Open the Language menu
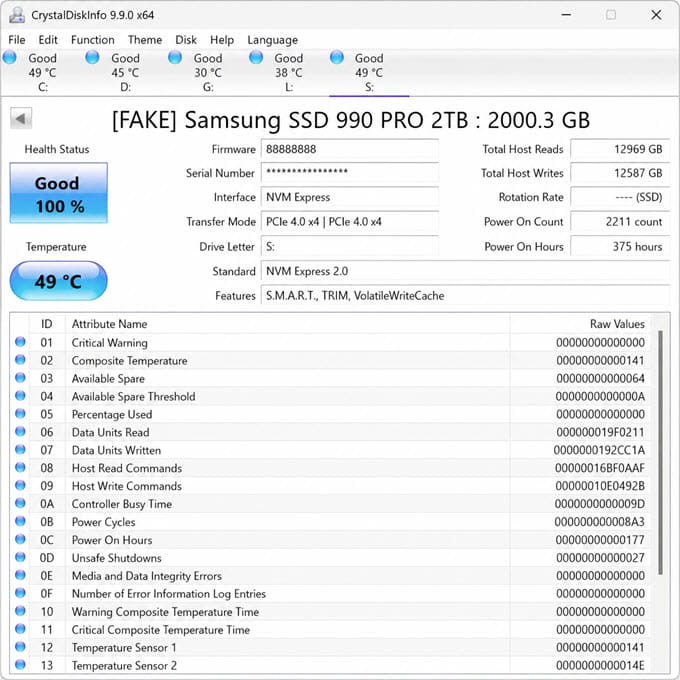This screenshot has width=680, height=680. (x=272, y=40)
